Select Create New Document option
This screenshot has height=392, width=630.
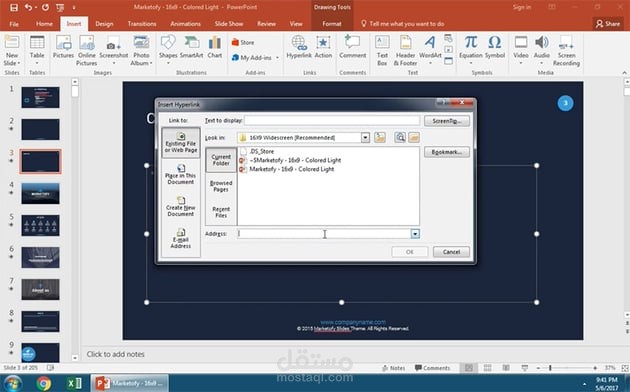(x=181, y=206)
